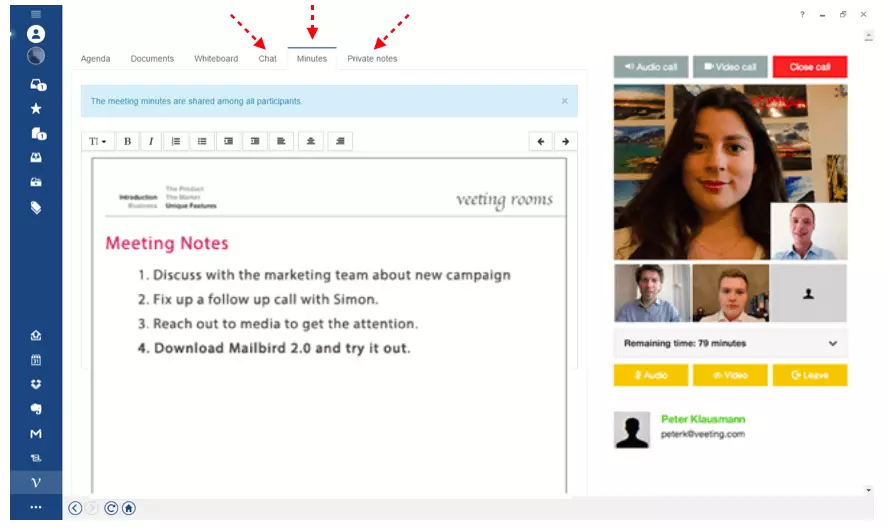Switch to the Private notes tab
This screenshot has width=887, height=529.
pyautogui.click(x=372, y=59)
